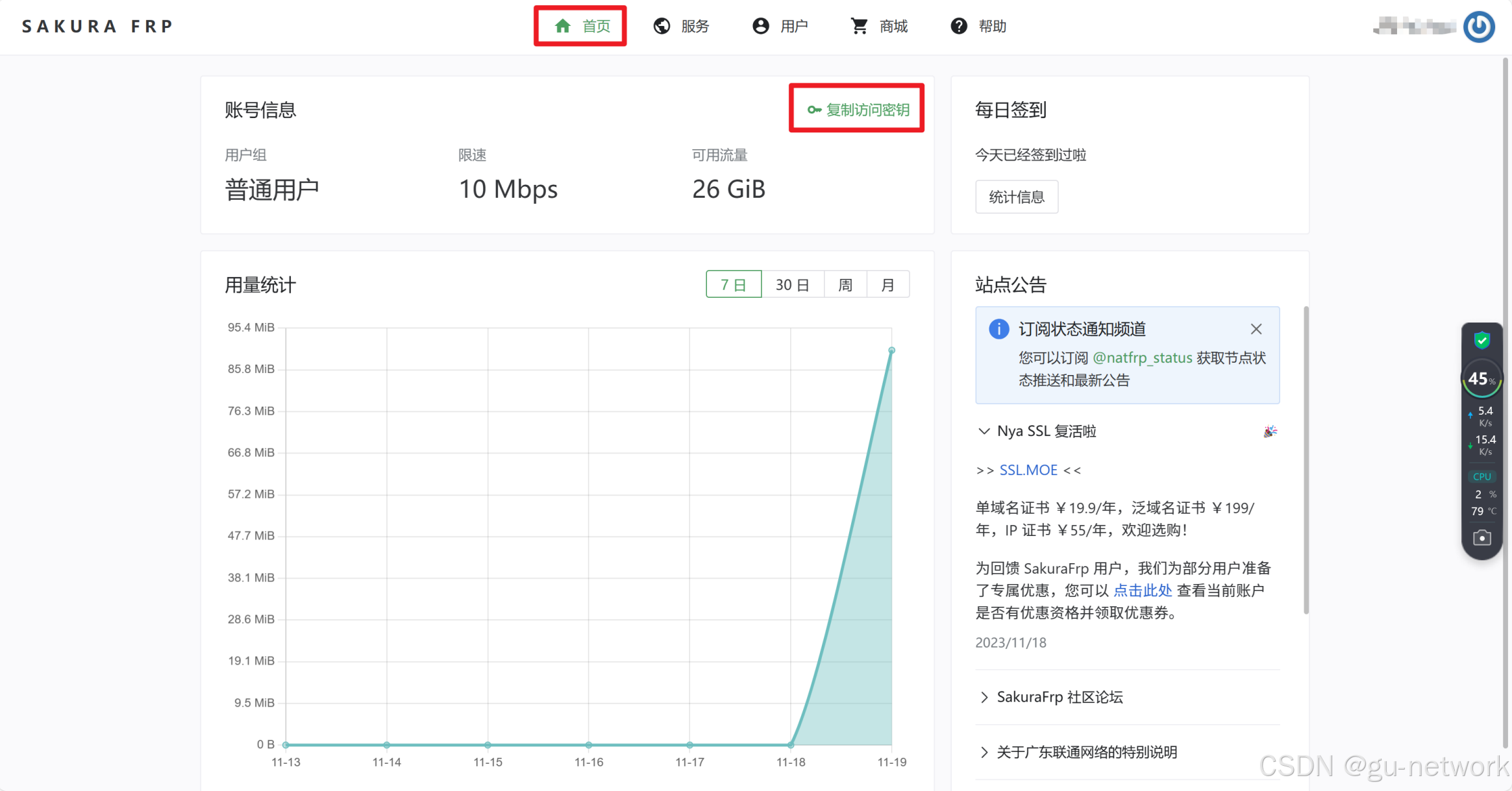This screenshot has width=1512, height=791.
Task: Click the globe Services icon
Action: tap(662, 26)
